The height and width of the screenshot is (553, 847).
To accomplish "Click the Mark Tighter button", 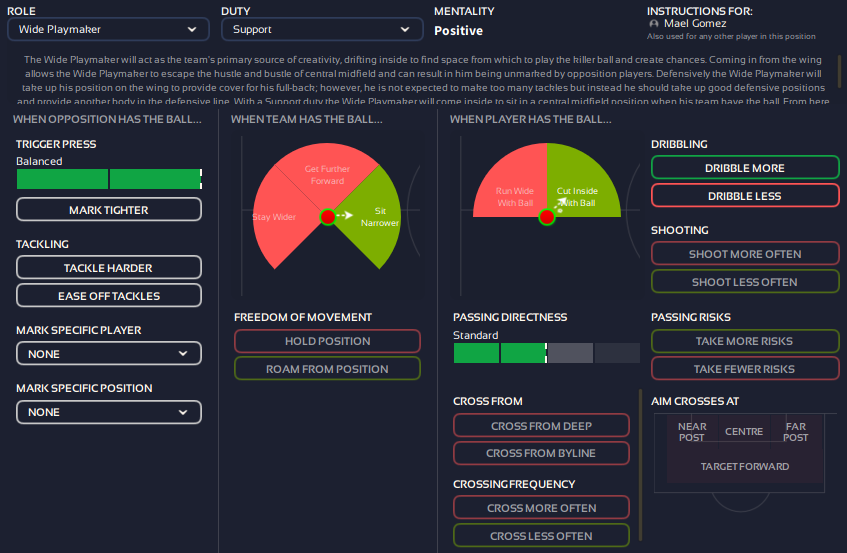I will click(x=109, y=210).
